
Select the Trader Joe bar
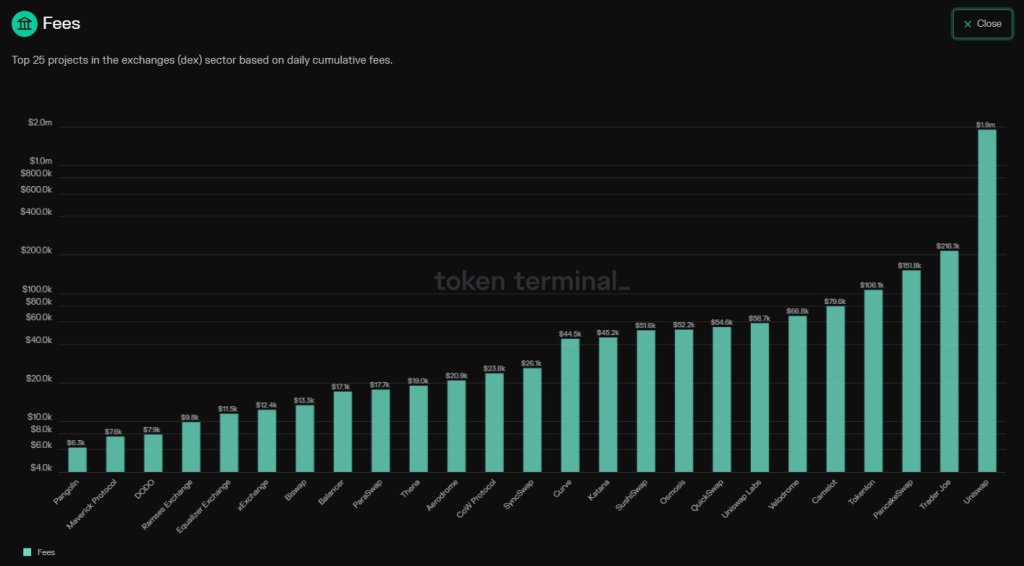coord(949,360)
